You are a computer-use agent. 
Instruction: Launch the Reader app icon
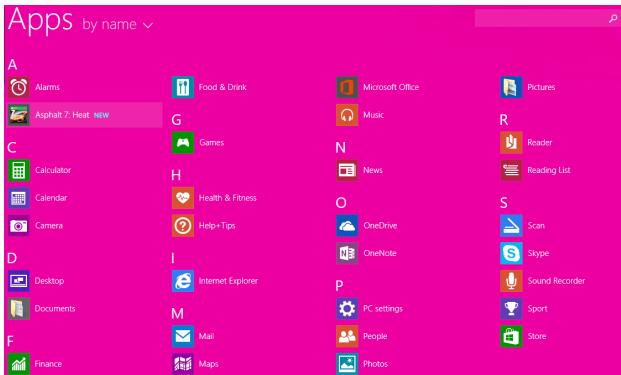click(511, 143)
